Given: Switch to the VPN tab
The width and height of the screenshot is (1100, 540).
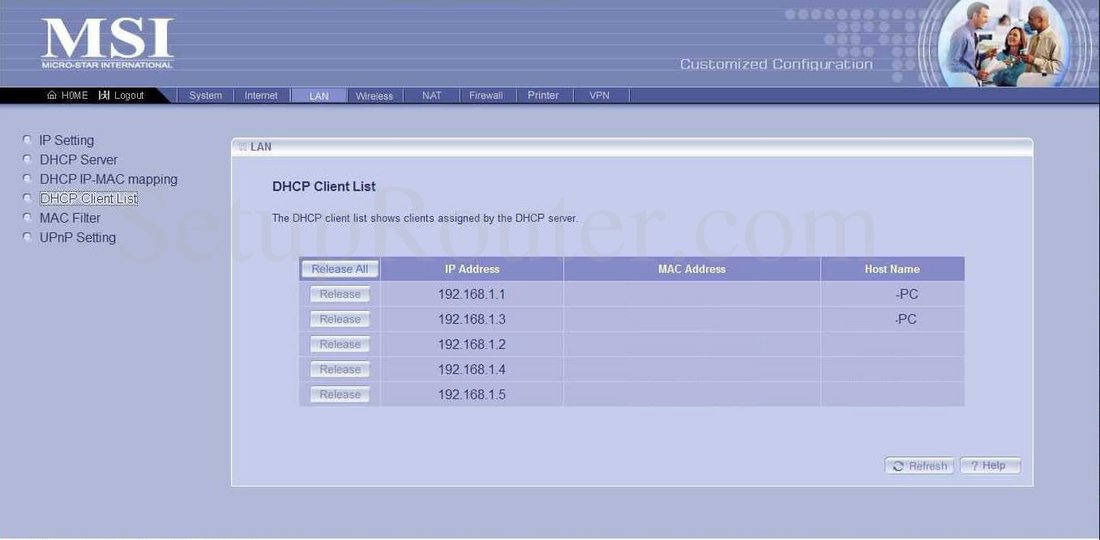Looking at the screenshot, I should pyautogui.click(x=600, y=95).
